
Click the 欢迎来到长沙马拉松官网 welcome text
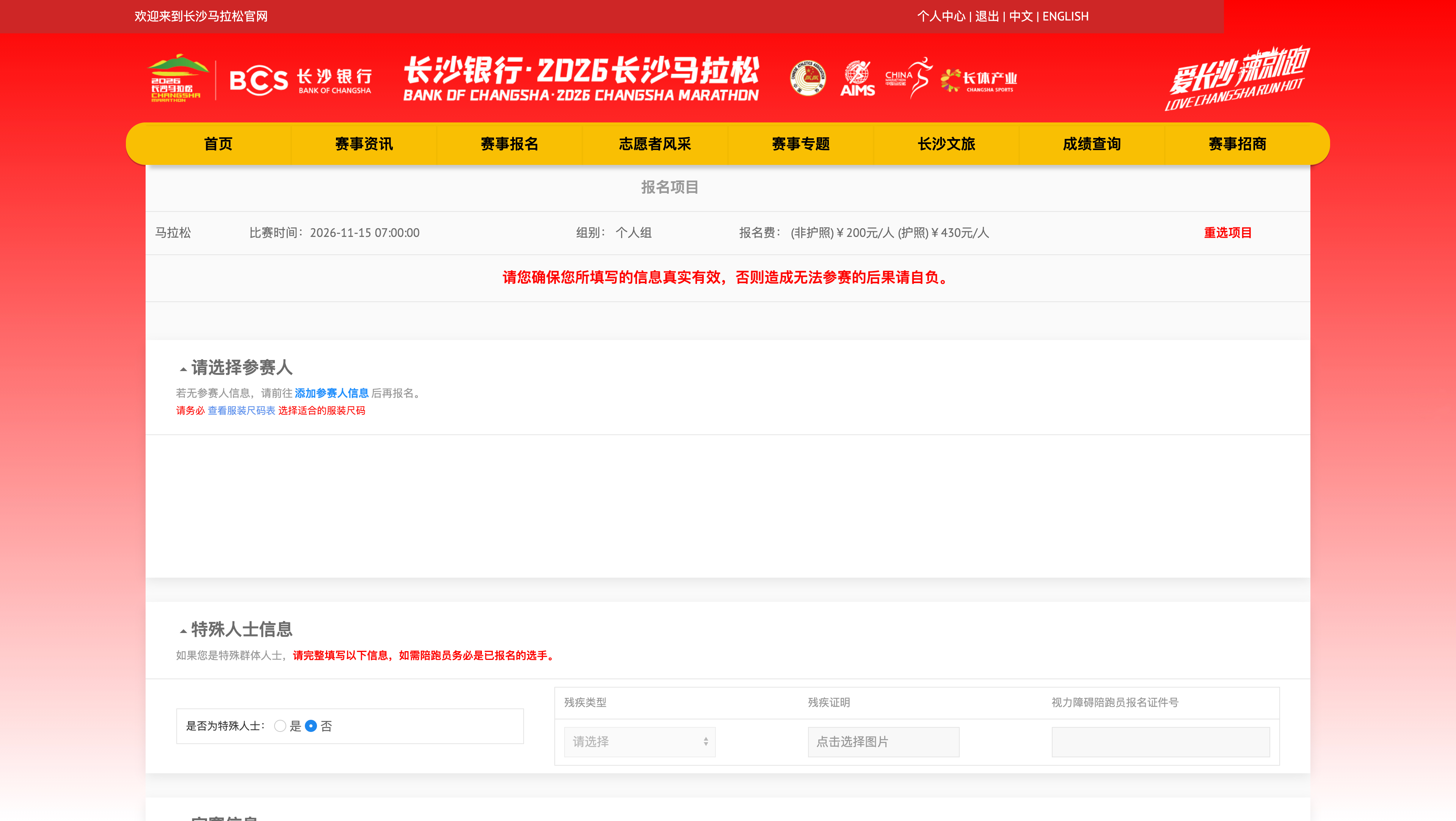[x=201, y=16]
